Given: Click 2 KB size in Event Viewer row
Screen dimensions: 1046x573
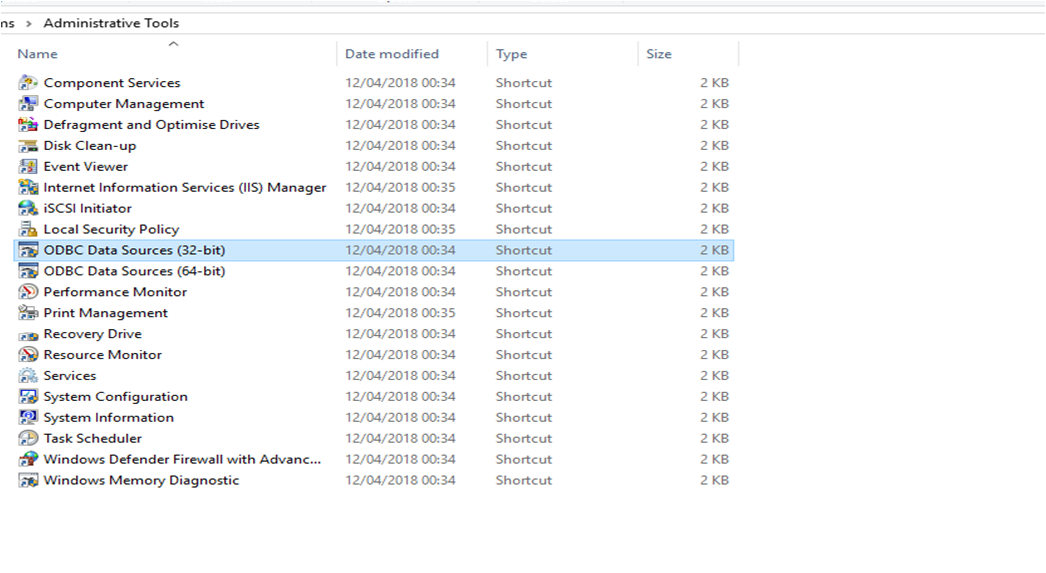Looking at the screenshot, I should pos(714,166).
